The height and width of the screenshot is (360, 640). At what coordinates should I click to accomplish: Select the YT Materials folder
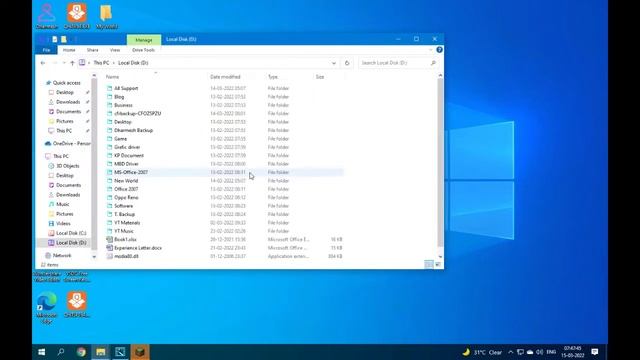pos(127,223)
